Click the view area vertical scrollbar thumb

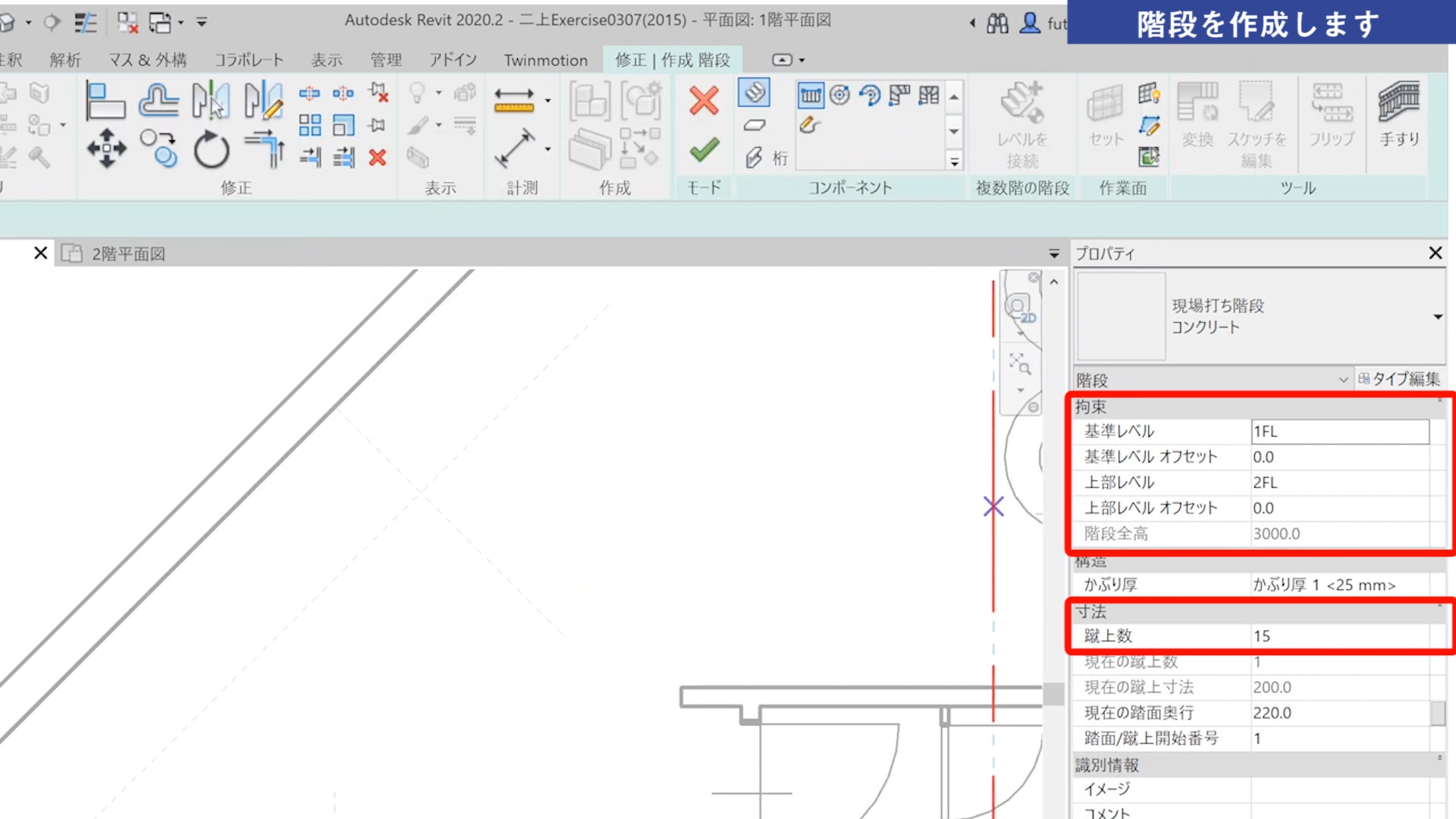click(x=1053, y=694)
